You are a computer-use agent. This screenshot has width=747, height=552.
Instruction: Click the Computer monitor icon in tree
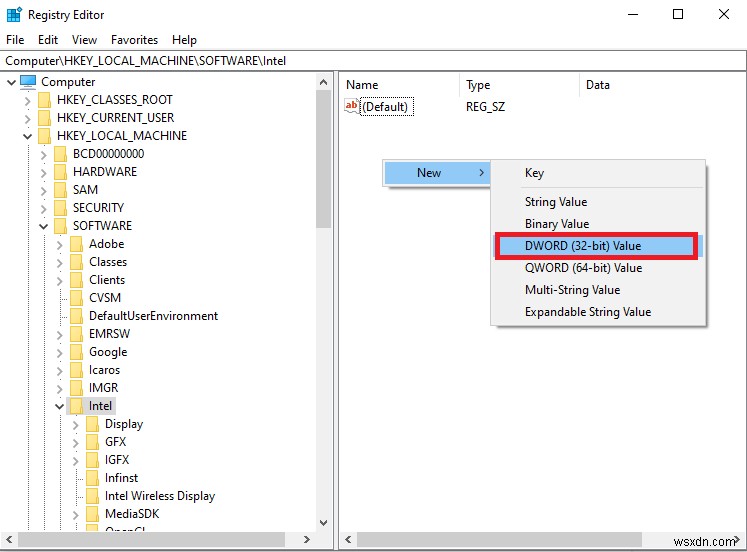[x=28, y=82]
